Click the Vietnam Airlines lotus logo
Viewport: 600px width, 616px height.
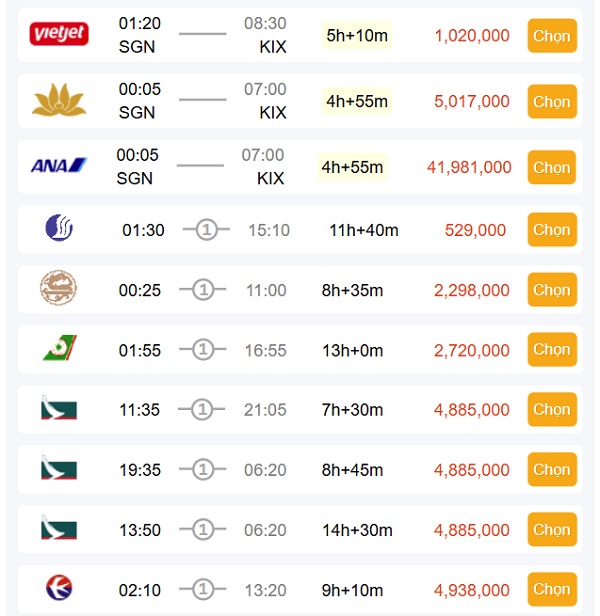click(x=59, y=101)
